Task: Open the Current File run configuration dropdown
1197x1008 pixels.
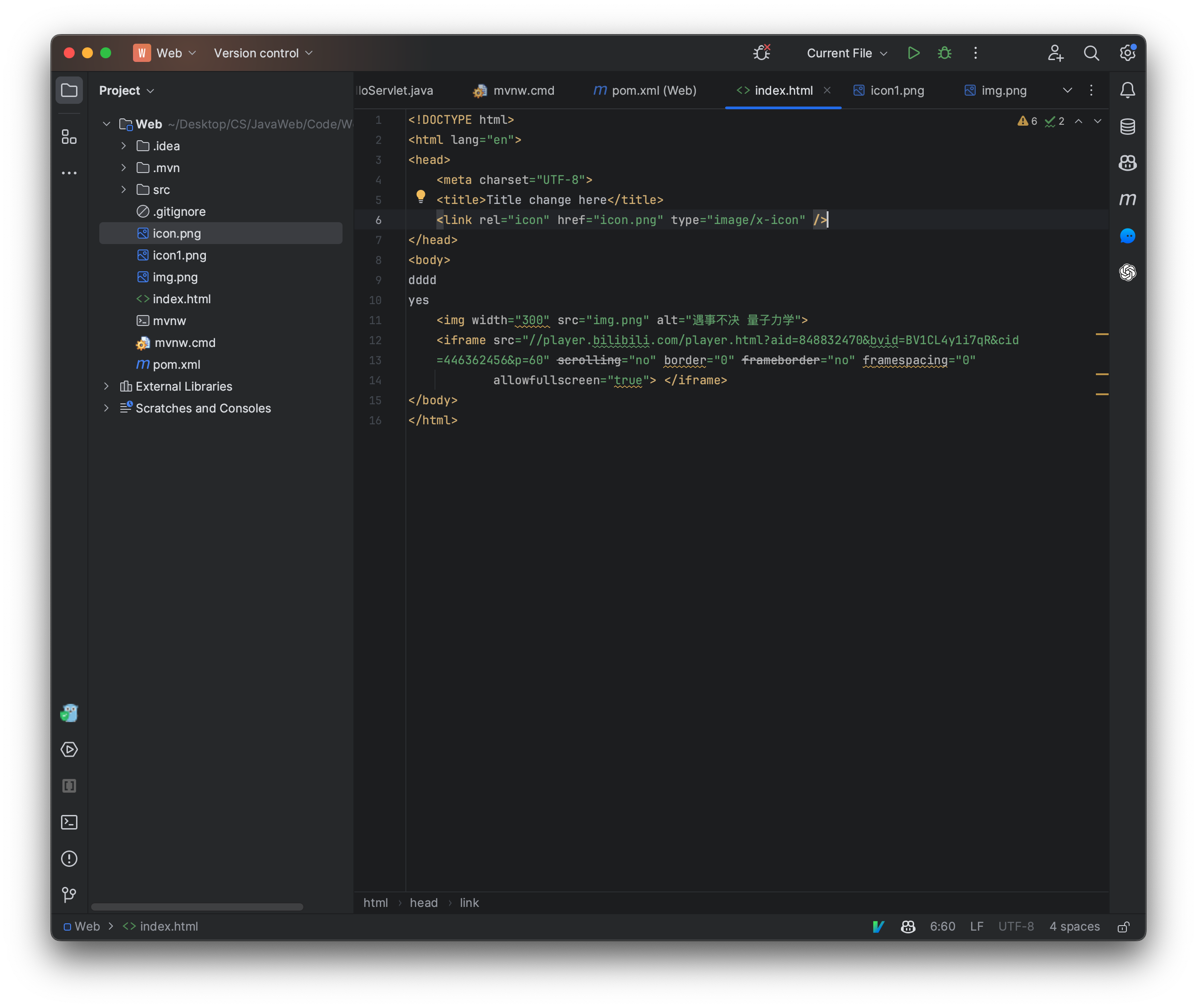Action: 847,53
